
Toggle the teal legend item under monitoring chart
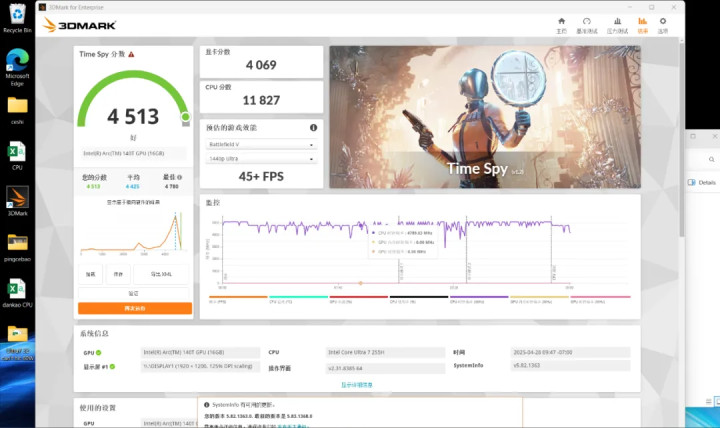coord(299,299)
